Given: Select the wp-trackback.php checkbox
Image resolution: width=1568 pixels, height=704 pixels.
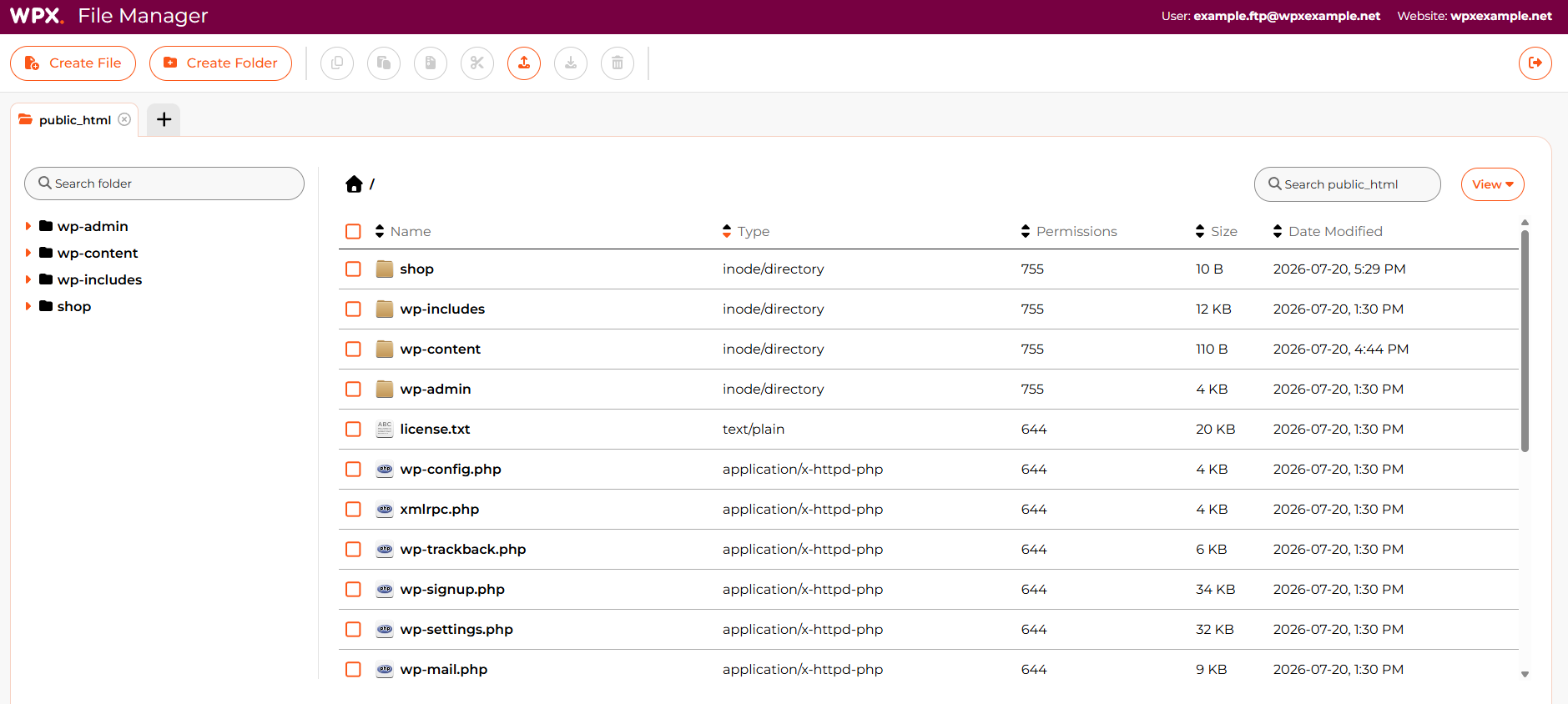Looking at the screenshot, I should (354, 549).
